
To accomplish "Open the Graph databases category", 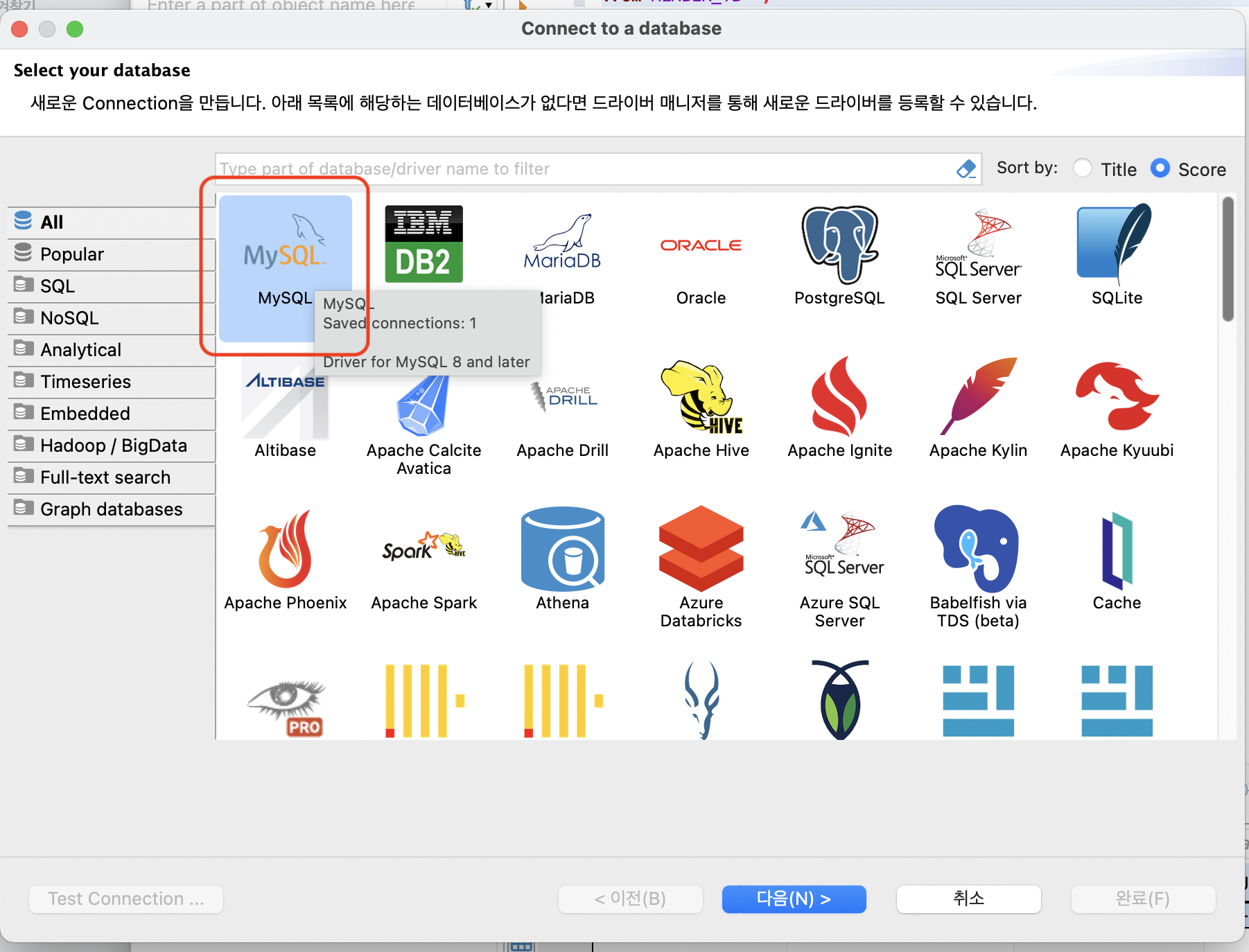I will [x=112, y=509].
